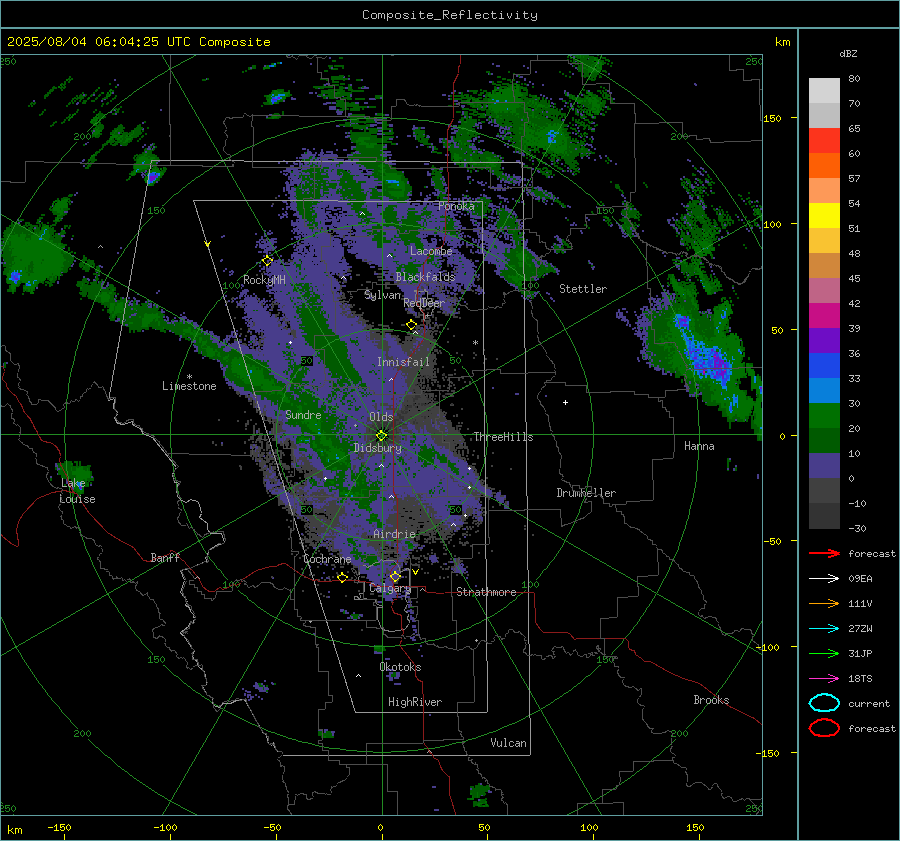Image resolution: width=900 pixels, height=841 pixels.
Task: Click the Innisfail city label
Action: pyautogui.click(x=403, y=362)
